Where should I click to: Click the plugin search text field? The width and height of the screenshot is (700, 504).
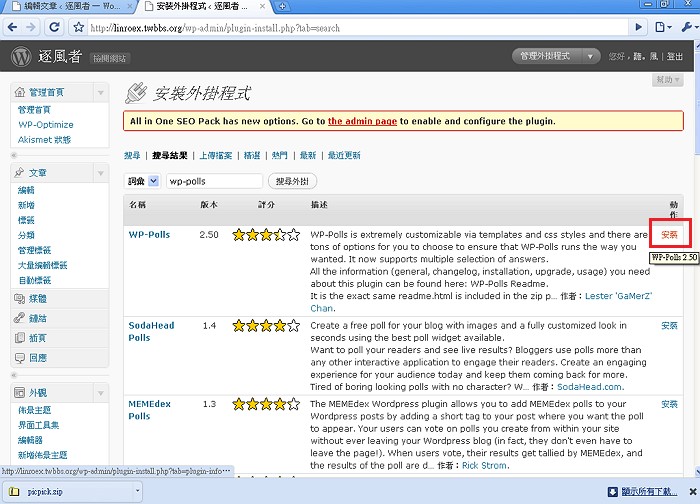(214, 181)
